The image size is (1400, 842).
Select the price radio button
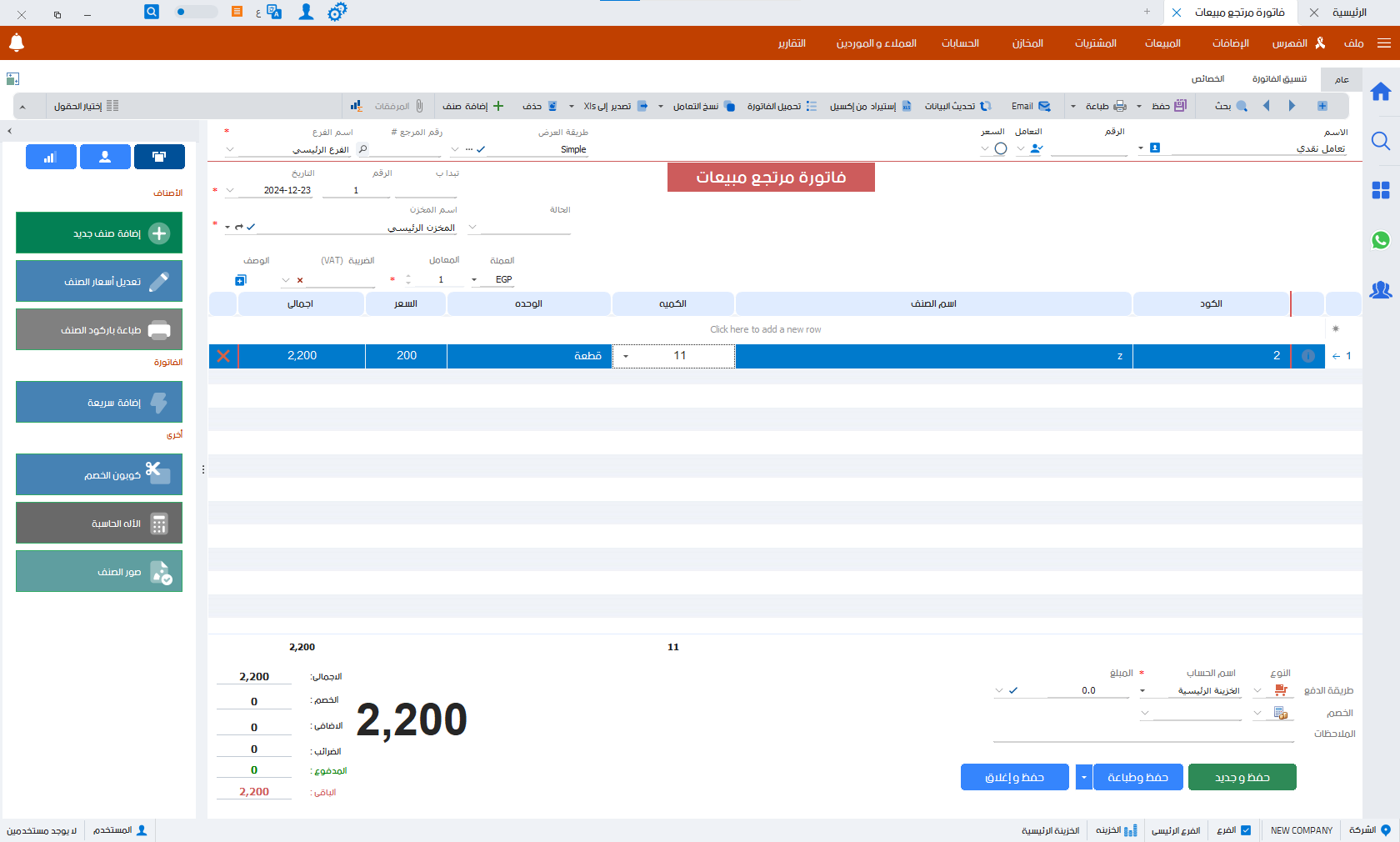[x=1001, y=148]
